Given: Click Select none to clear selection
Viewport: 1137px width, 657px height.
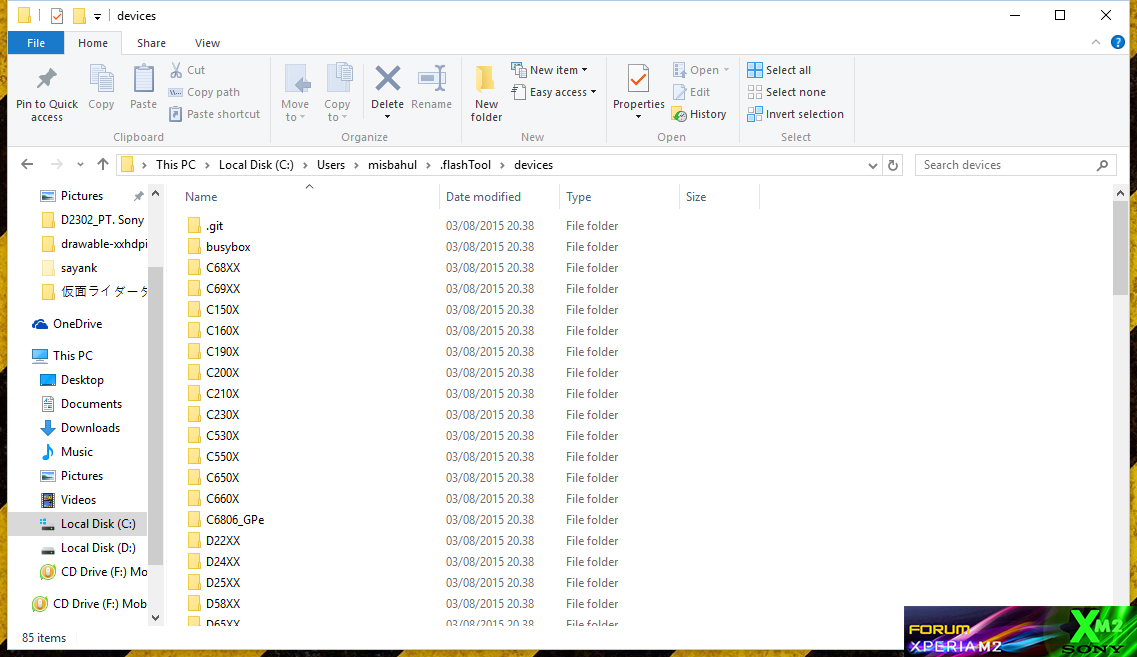Looking at the screenshot, I should (793, 91).
